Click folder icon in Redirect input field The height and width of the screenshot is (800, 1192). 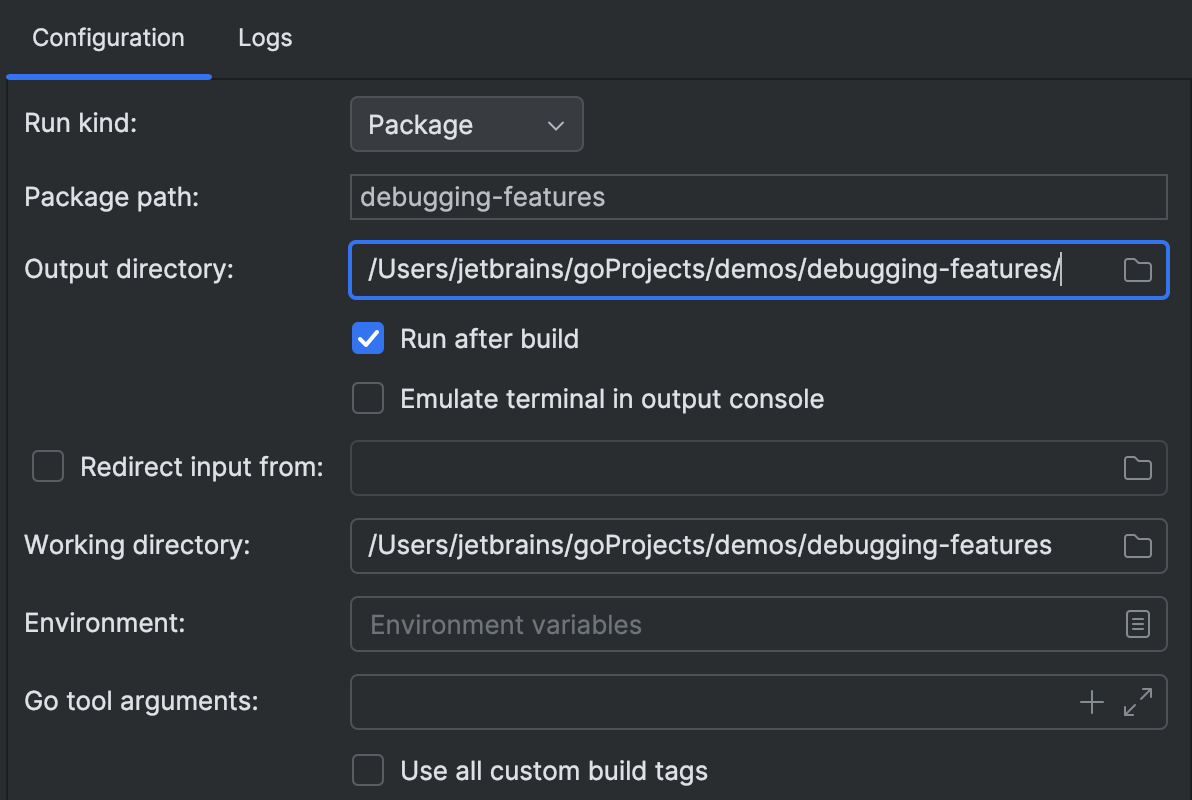1137,468
